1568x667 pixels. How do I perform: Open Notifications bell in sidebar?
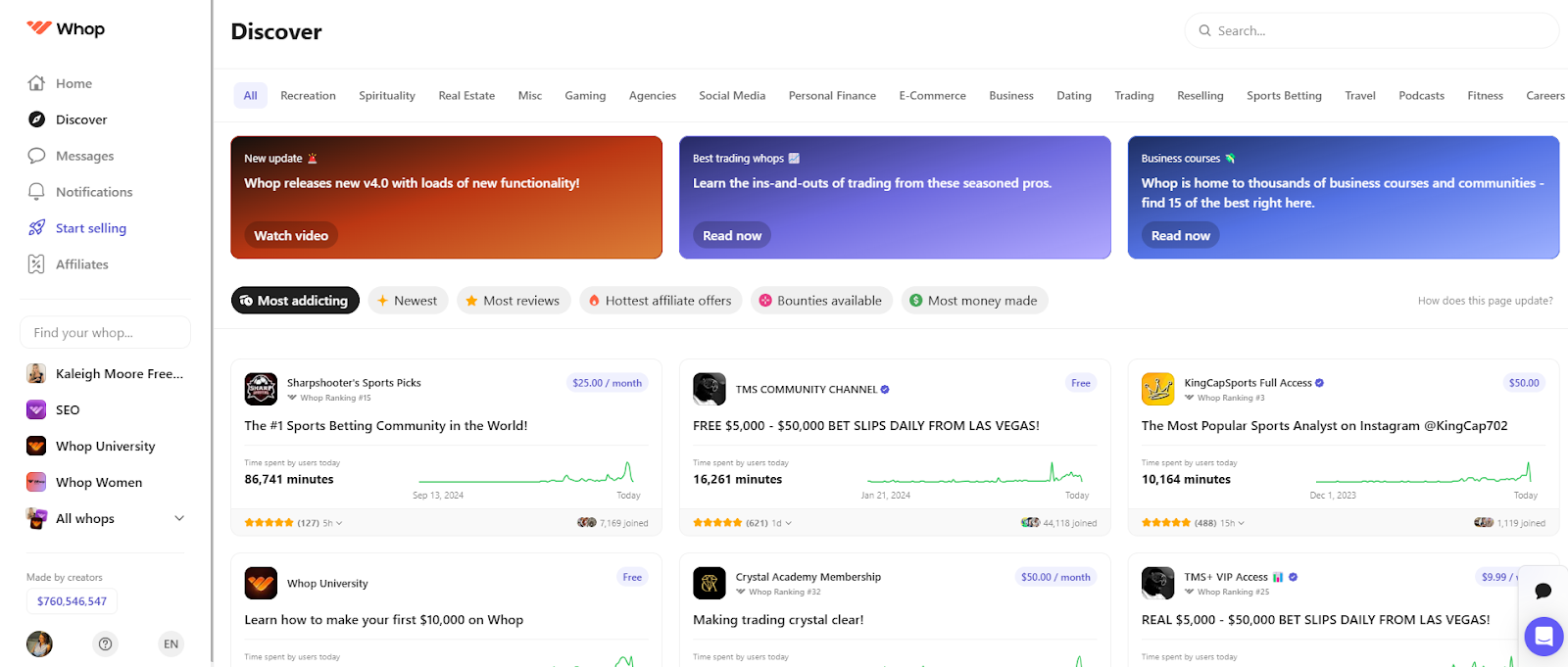(x=36, y=192)
